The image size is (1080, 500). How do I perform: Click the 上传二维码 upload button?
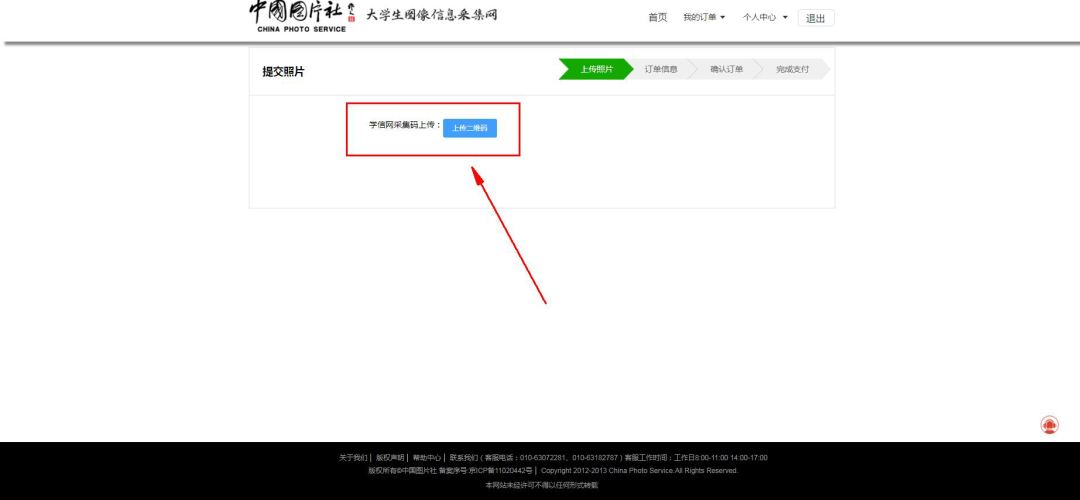(x=470, y=128)
